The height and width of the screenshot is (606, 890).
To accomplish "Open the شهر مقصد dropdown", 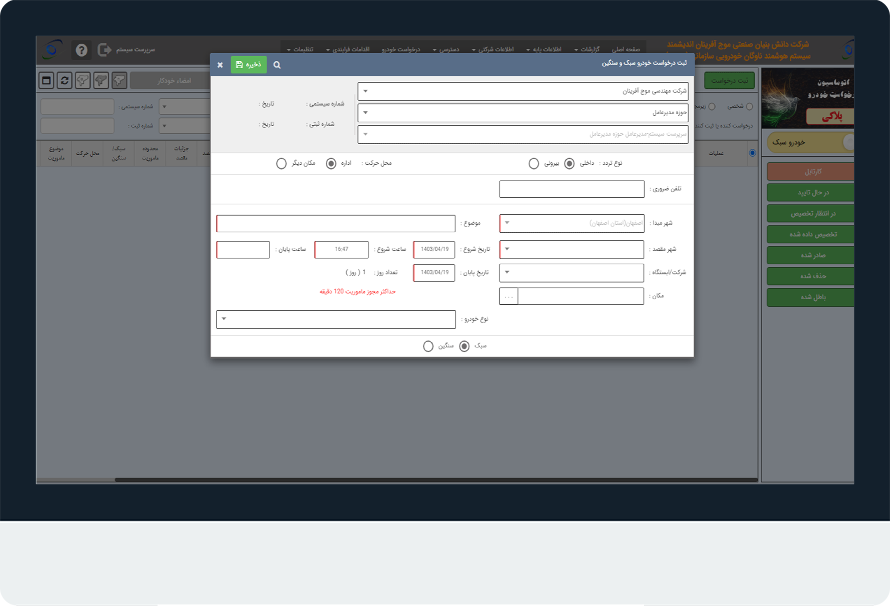I will [571, 249].
